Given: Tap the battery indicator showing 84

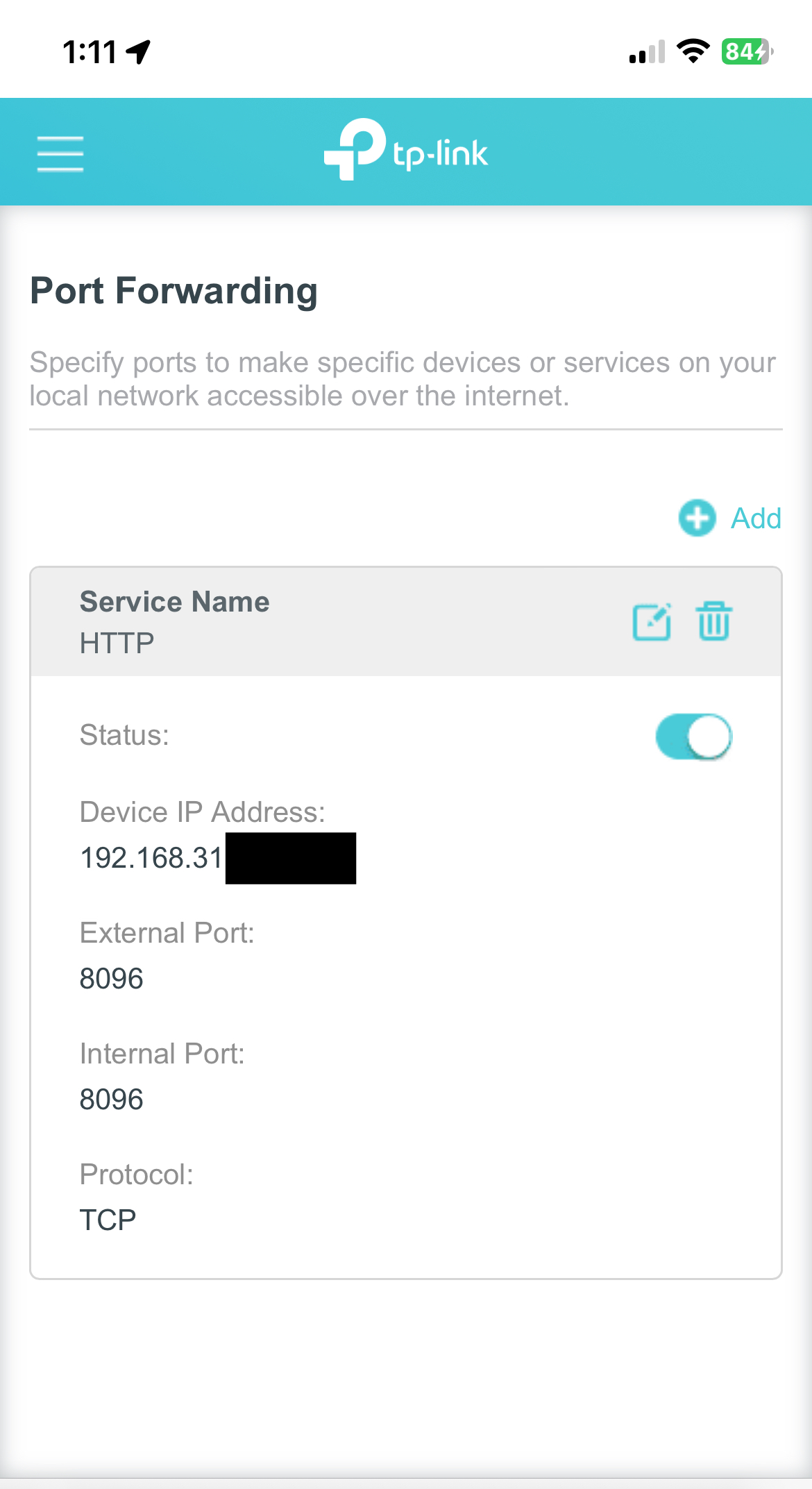Looking at the screenshot, I should [x=747, y=51].
